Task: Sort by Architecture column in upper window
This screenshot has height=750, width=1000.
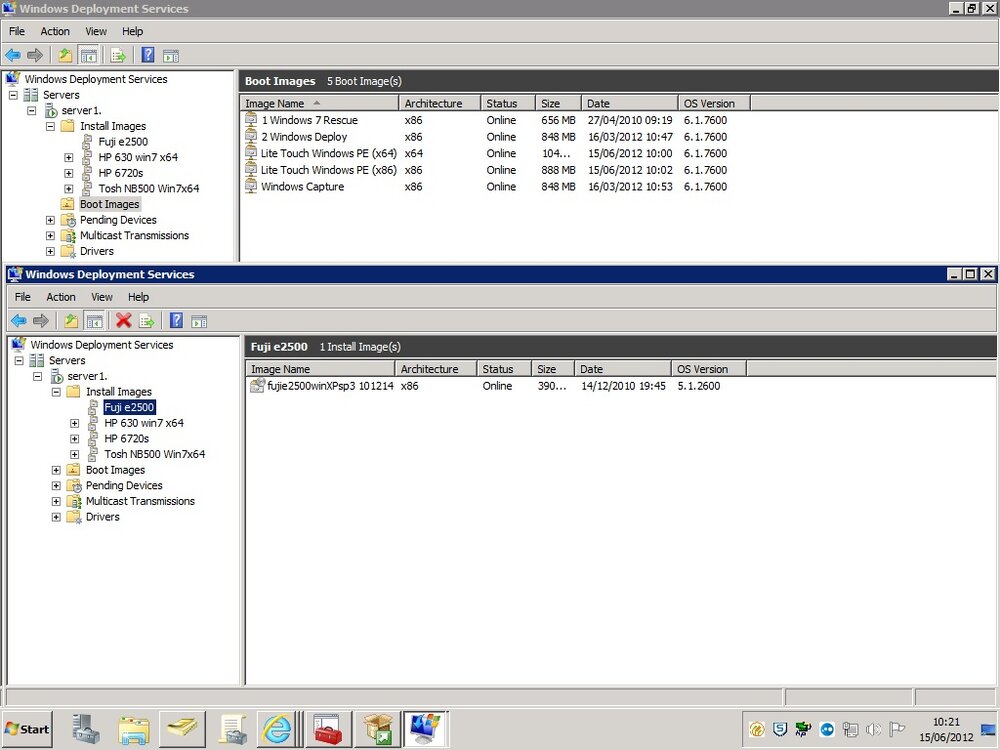Action: coord(439,103)
